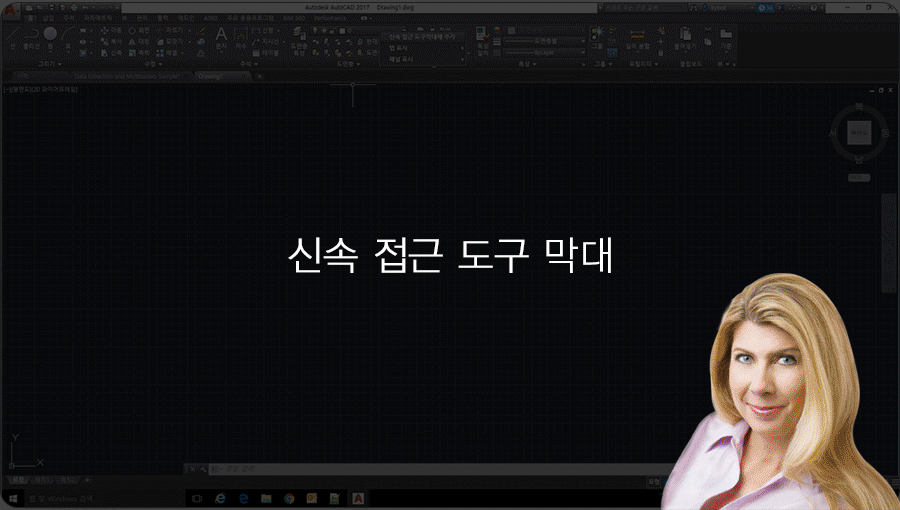Click the Paste clipboard icon

[684, 36]
